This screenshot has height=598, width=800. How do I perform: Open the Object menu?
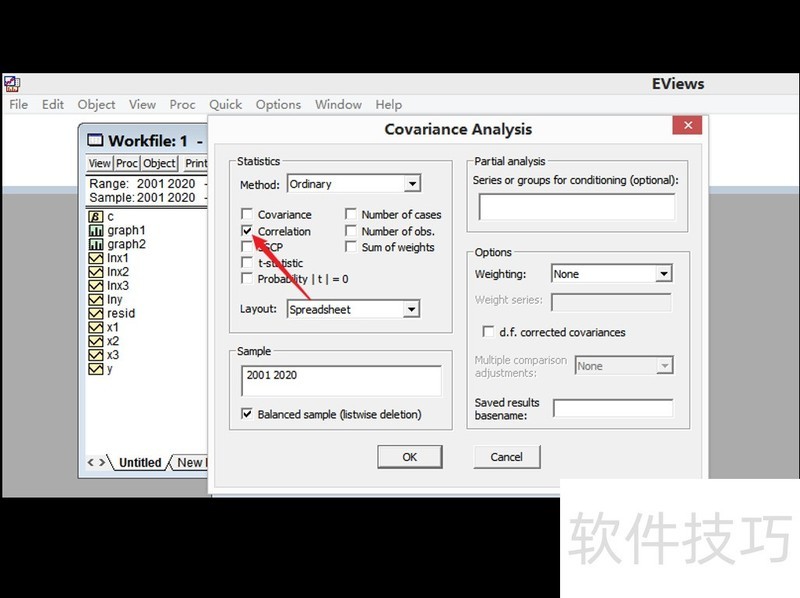pyautogui.click(x=96, y=105)
